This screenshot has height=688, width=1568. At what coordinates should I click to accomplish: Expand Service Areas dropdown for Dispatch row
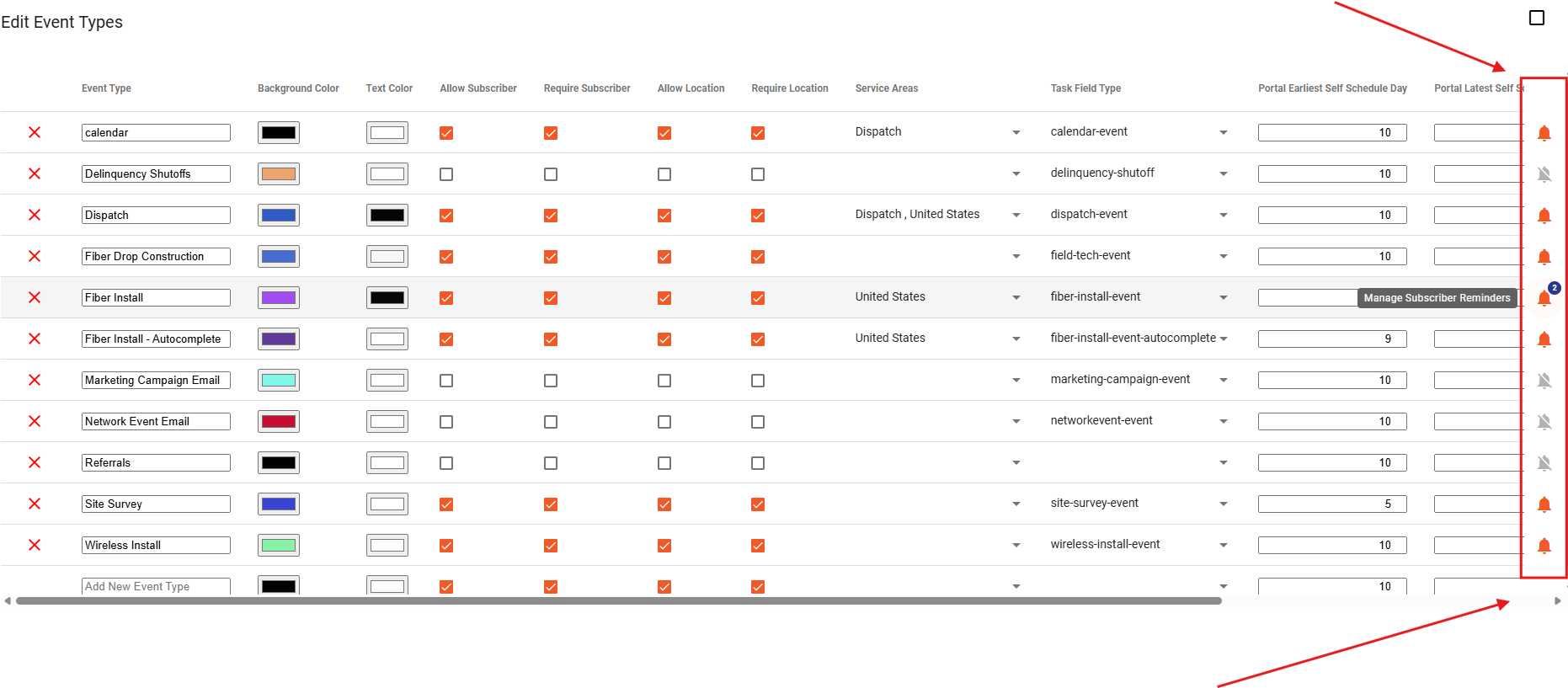pyautogui.click(x=1016, y=215)
